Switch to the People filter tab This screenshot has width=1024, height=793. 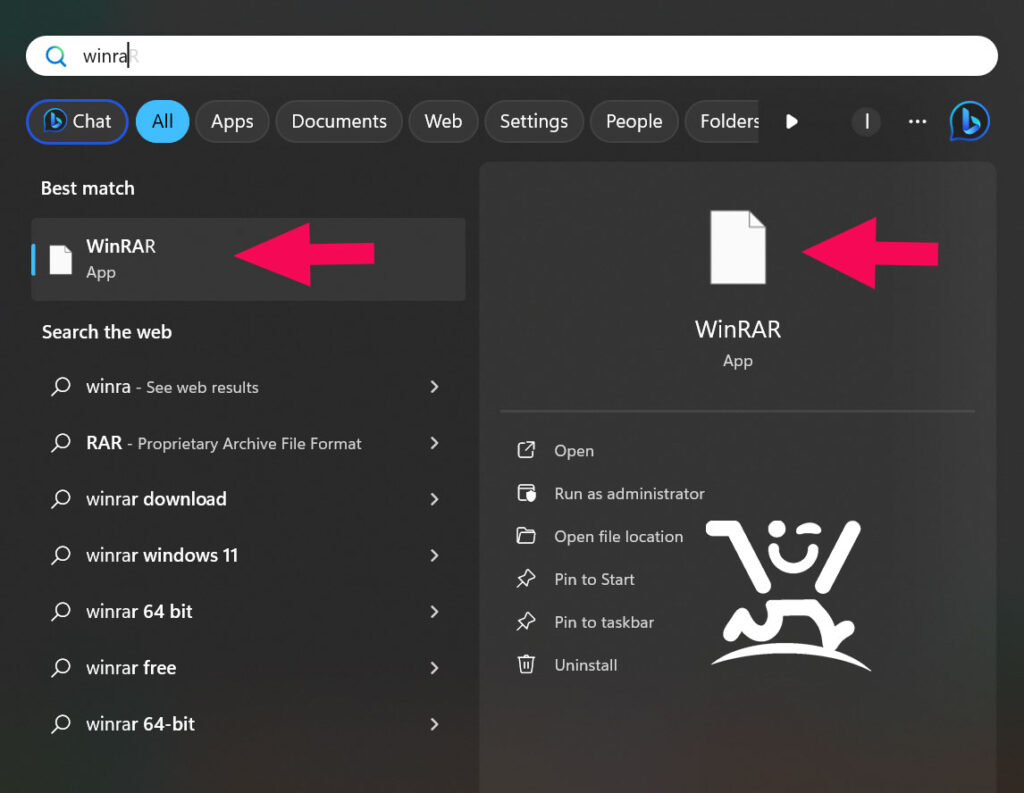click(634, 121)
